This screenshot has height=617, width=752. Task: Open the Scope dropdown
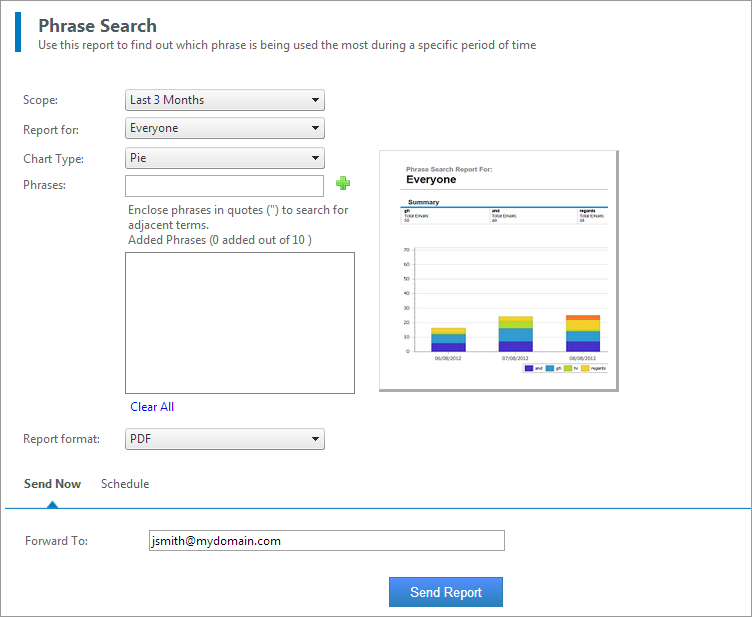coord(225,100)
